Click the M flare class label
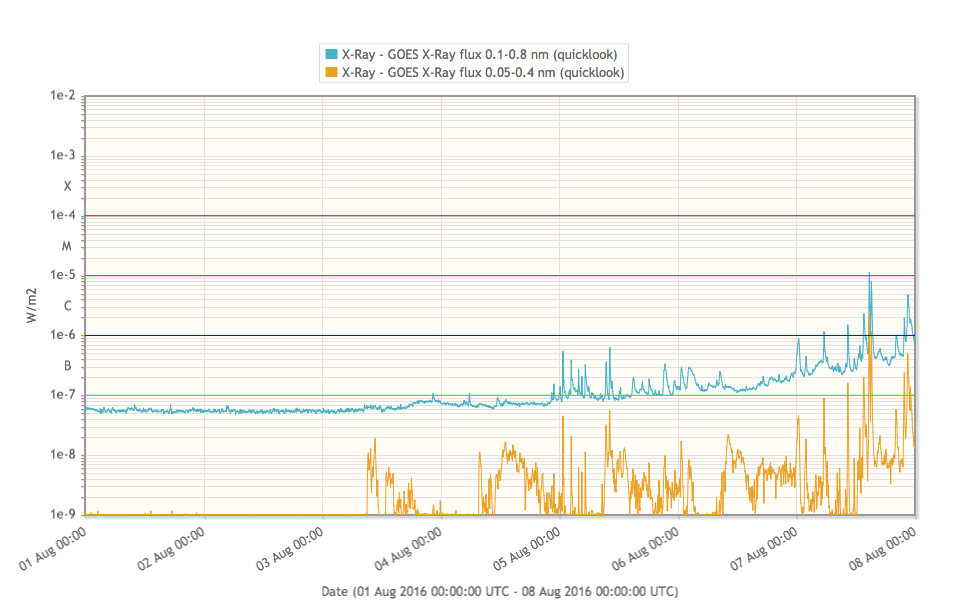970x600 pixels. pyautogui.click(x=67, y=246)
